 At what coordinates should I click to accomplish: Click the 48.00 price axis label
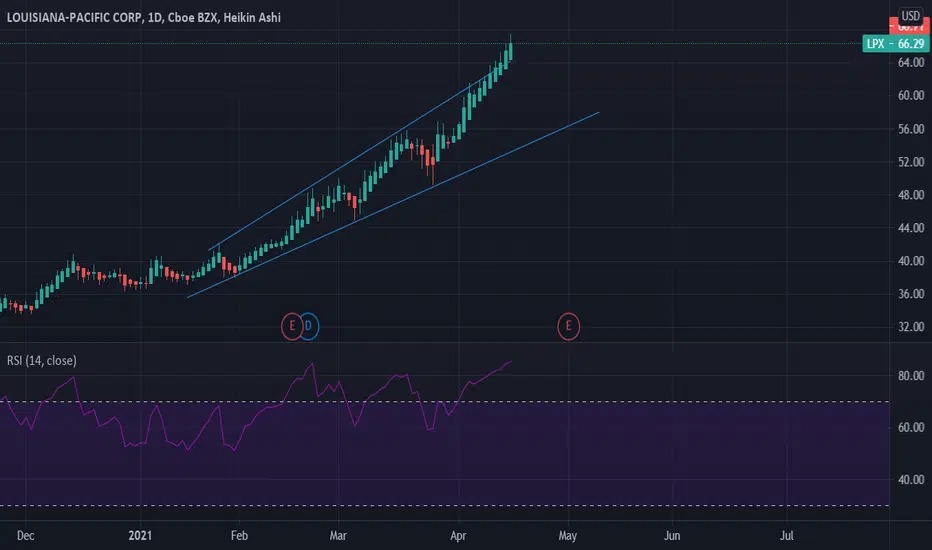coord(911,195)
